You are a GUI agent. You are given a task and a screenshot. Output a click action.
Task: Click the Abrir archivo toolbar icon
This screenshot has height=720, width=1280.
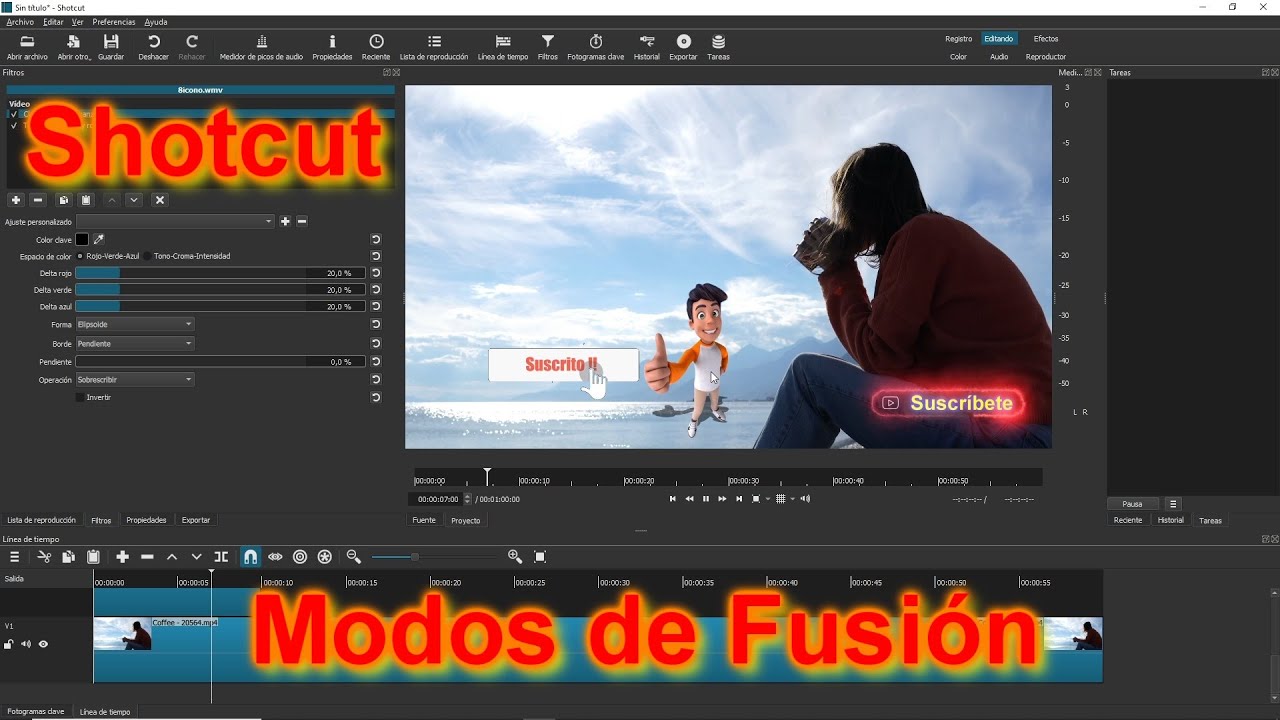[27, 47]
